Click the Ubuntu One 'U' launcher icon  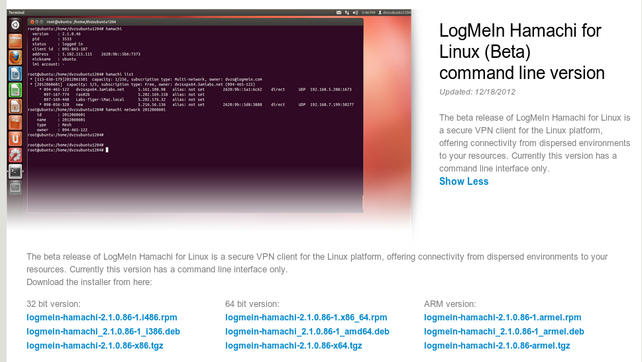pos(15,139)
